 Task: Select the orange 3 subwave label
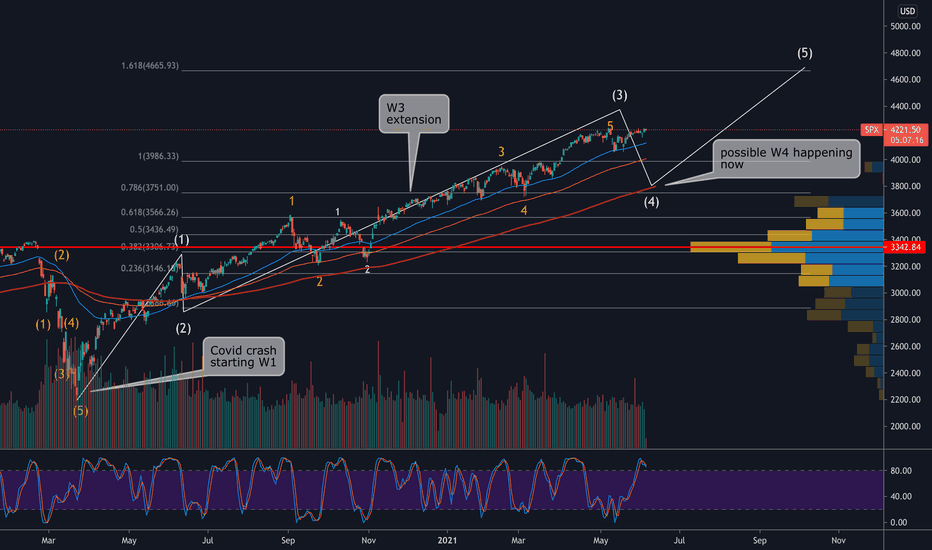coord(501,152)
